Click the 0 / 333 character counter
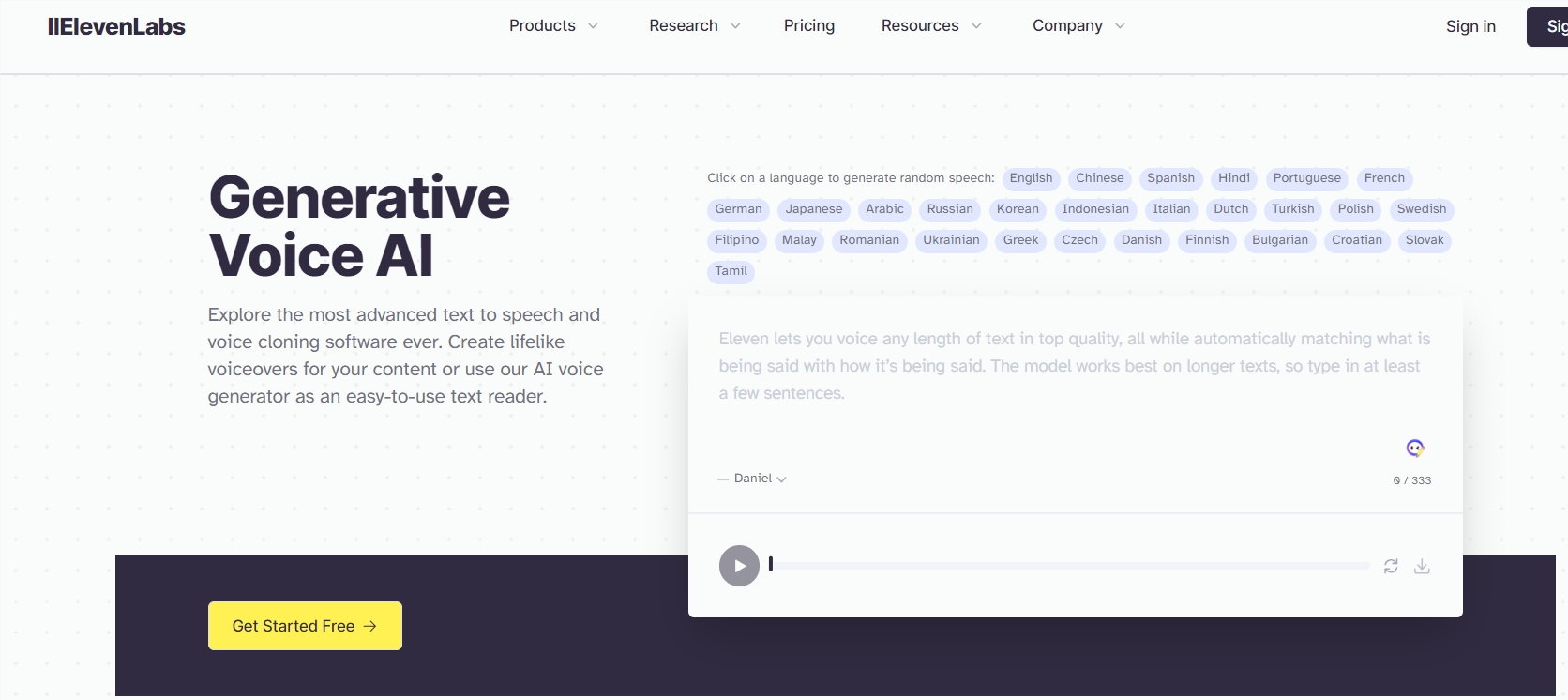This screenshot has width=1568, height=700. click(1412, 480)
